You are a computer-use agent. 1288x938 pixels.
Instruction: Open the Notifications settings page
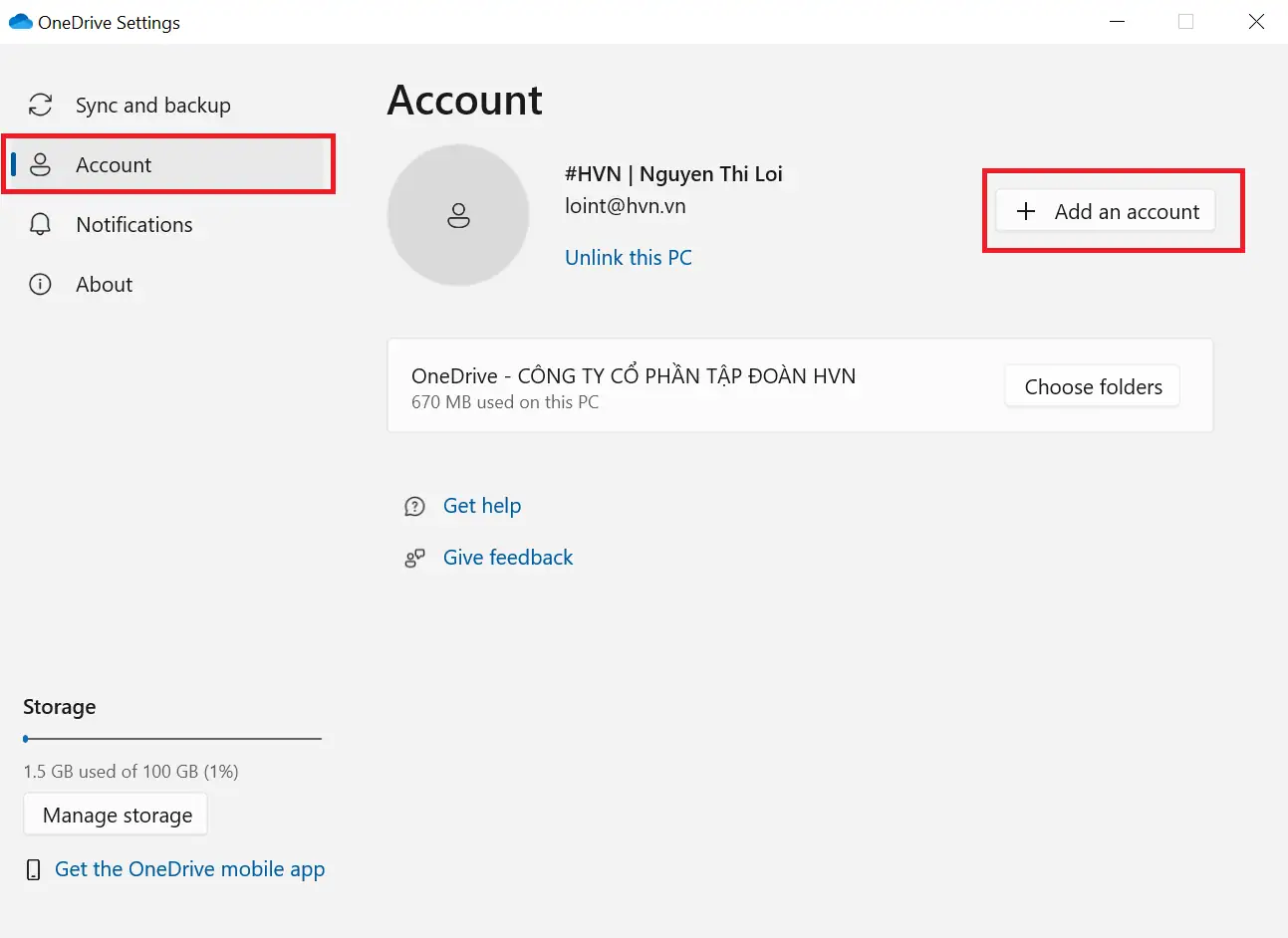134,224
